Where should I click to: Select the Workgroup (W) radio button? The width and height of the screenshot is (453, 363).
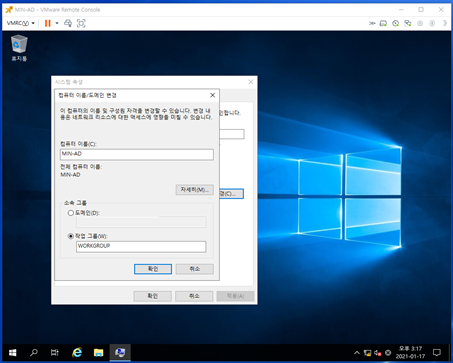[x=71, y=236]
